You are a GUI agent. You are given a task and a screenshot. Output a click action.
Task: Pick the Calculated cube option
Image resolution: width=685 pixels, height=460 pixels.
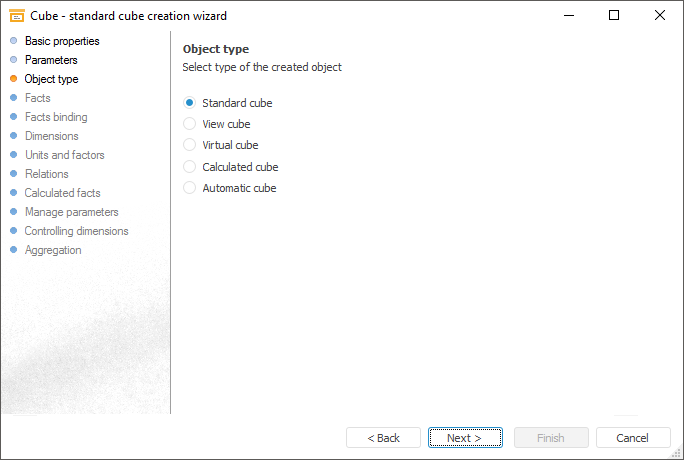tap(190, 167)
